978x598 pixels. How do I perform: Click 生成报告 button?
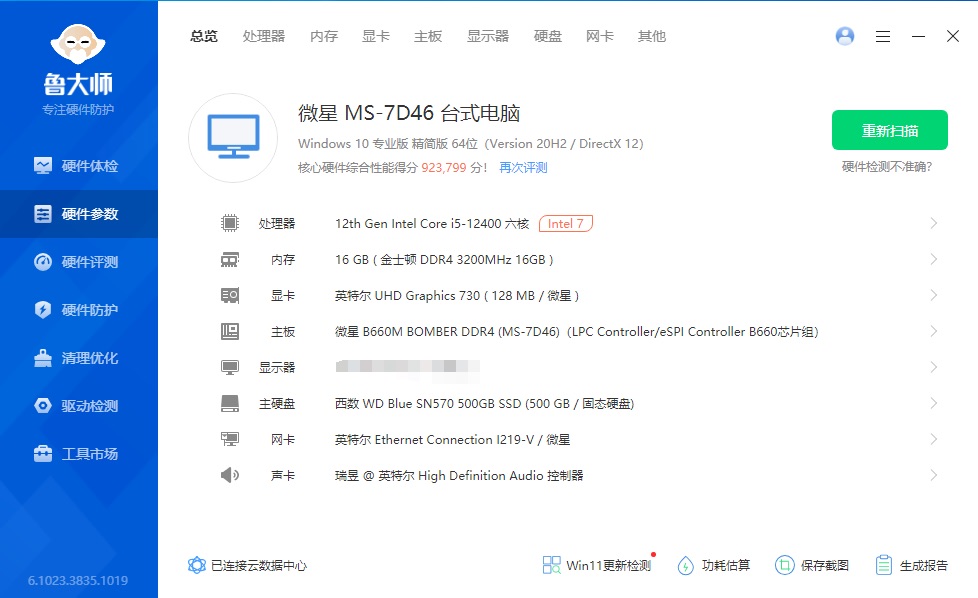point(911,566)
